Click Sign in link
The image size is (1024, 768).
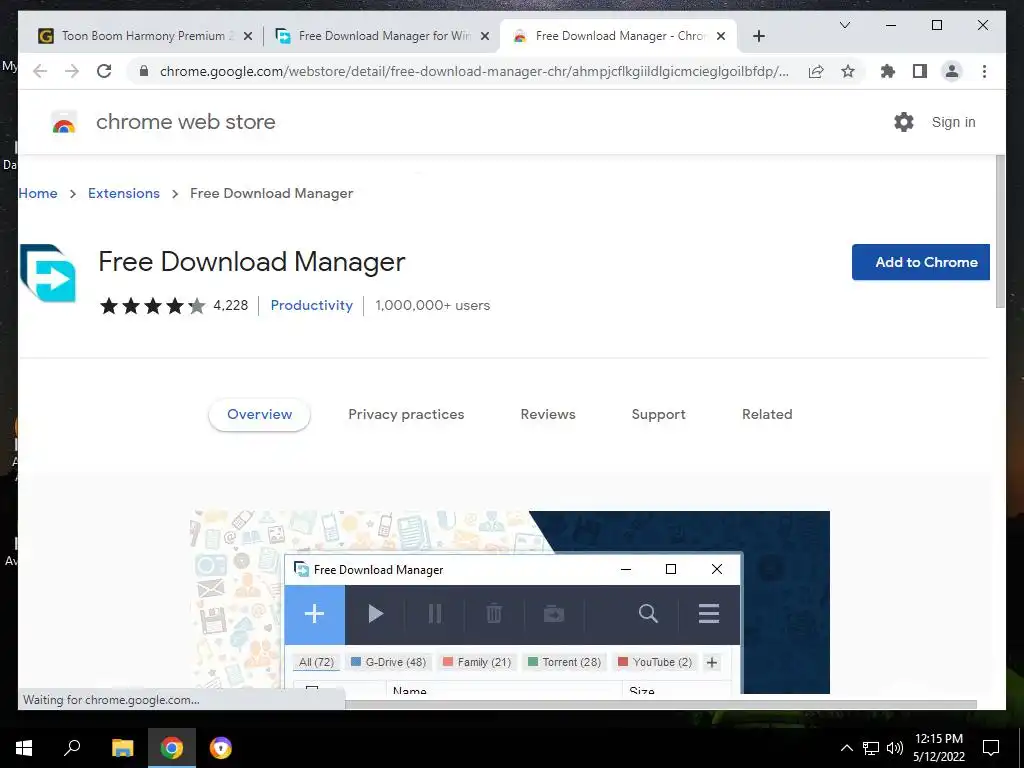click(953, 122)
